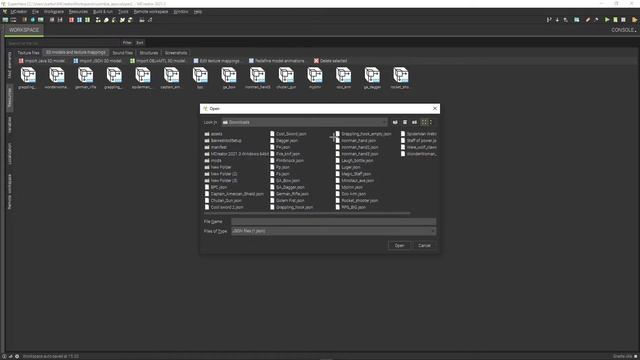
Task: Click the first status bar icon at bottom left
Action: click(x=4, y=356)
